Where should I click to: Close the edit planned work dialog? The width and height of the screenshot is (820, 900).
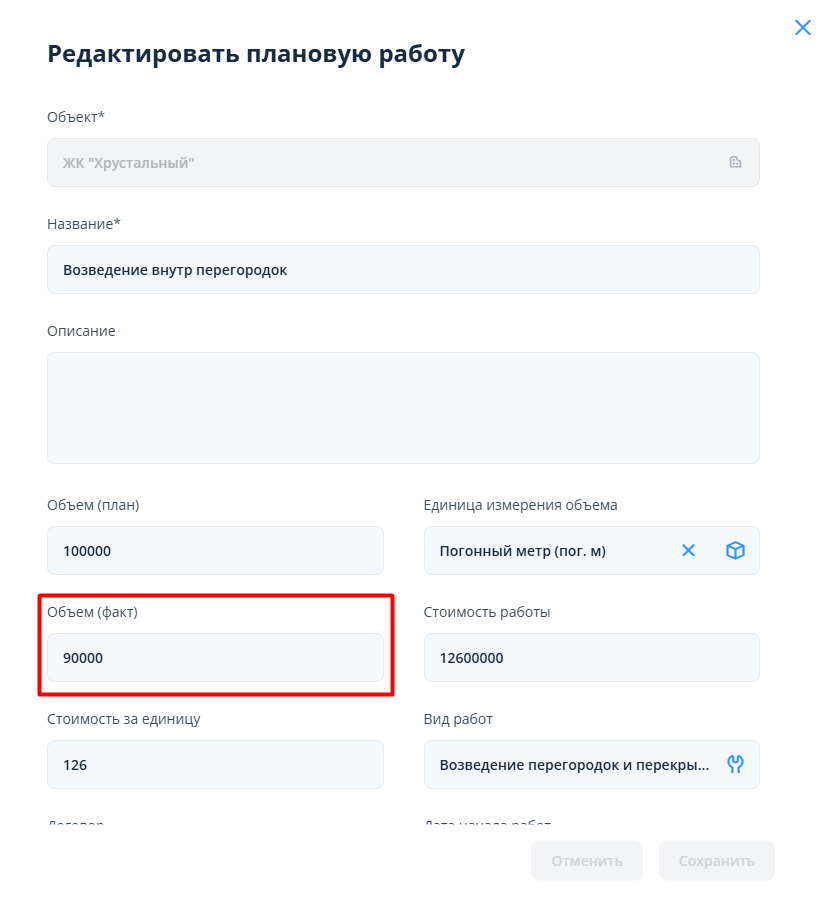coord(802,28)
